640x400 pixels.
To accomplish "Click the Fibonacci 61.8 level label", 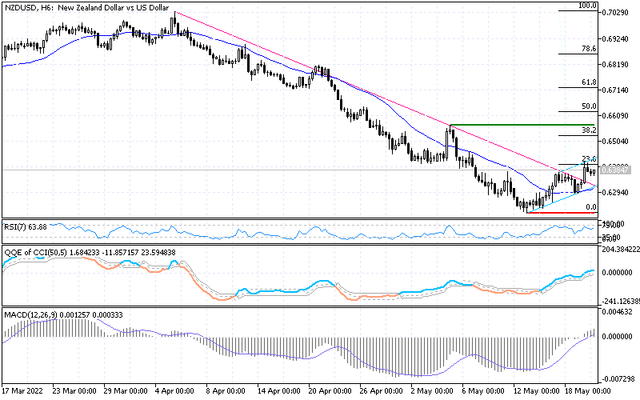I will 589,82.
